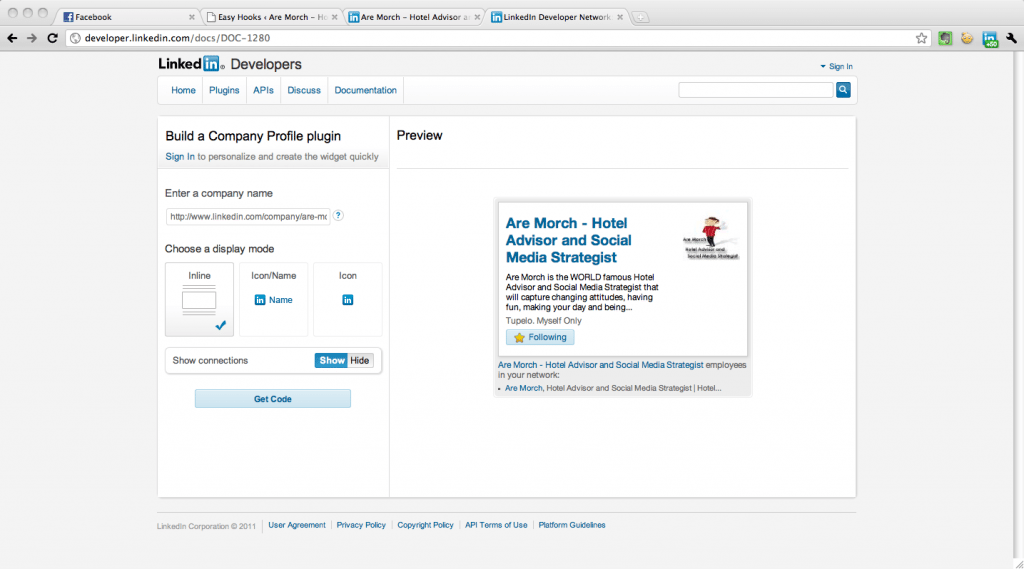This screenshot has width=1024, height=569.
Task: Click company link above employees in network
Action: coord(601,365)
